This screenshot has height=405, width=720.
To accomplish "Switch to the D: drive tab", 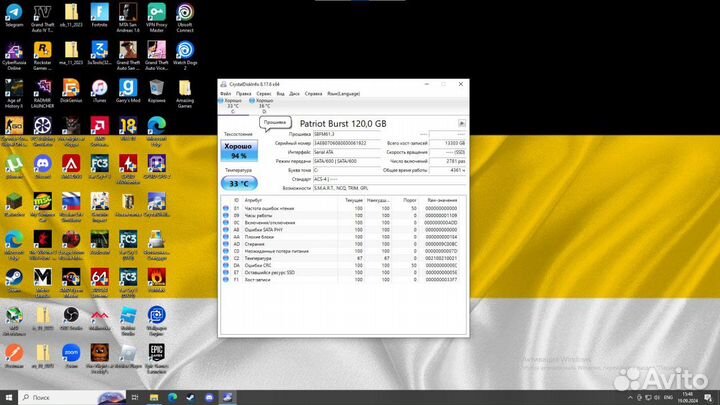I will tap(263, 105).
